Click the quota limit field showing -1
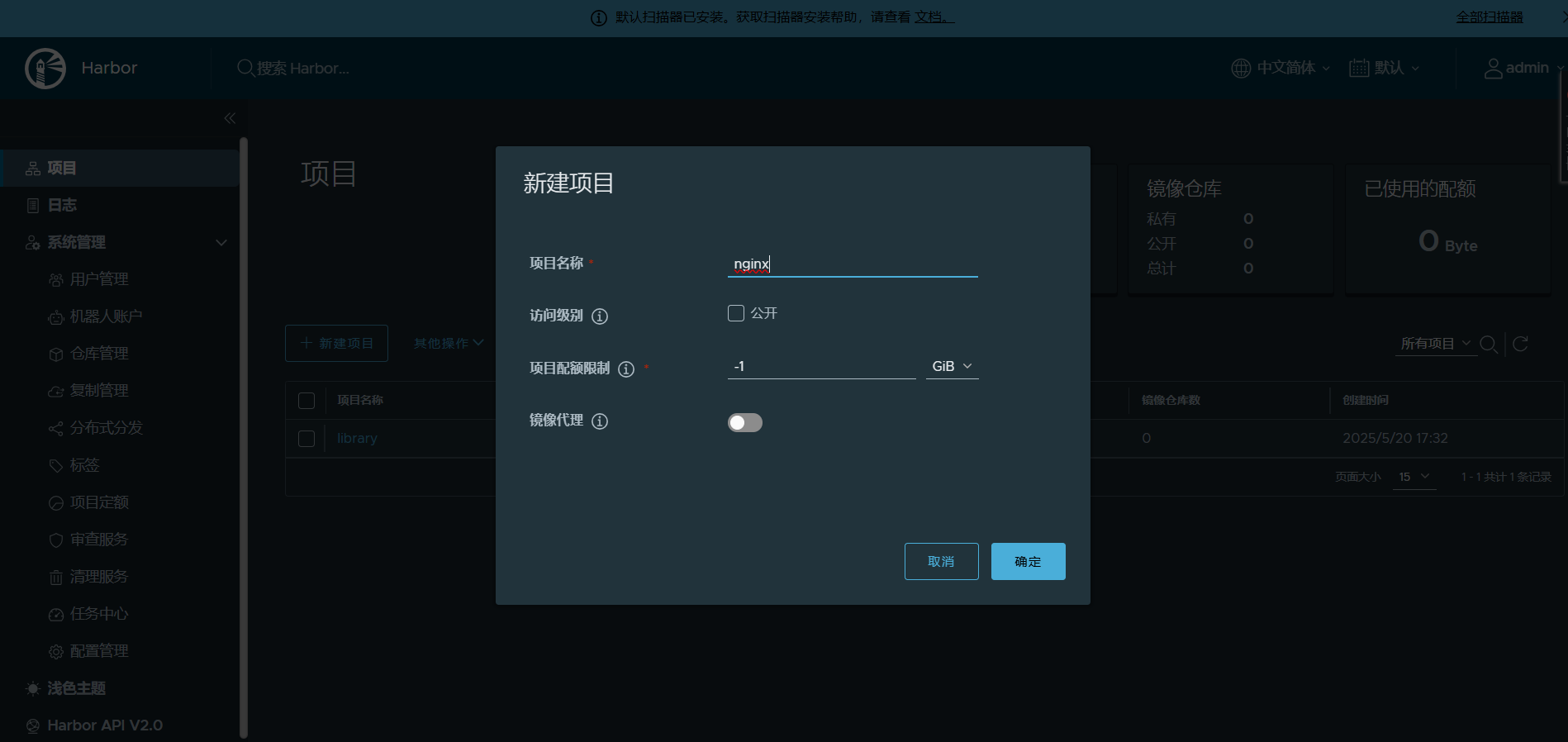1568x742 pixels. tap(821, 366)
